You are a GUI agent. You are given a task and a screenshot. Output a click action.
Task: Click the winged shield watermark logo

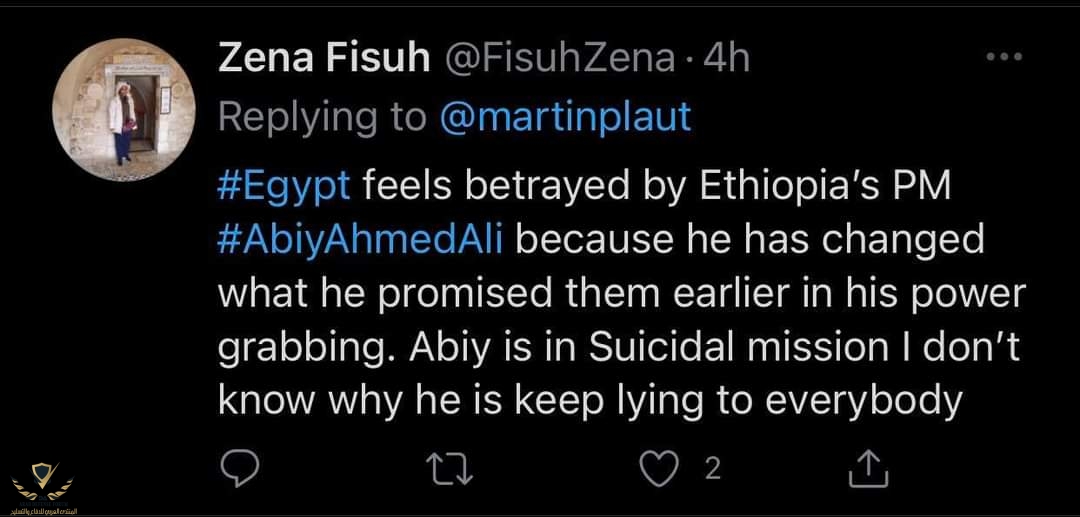click(x=44, y=480)
